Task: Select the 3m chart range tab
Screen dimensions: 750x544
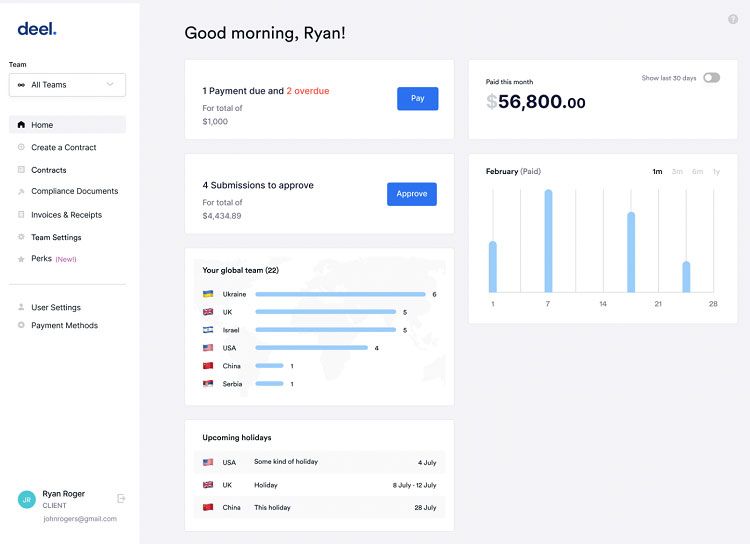Action: (x=677, y=171)
